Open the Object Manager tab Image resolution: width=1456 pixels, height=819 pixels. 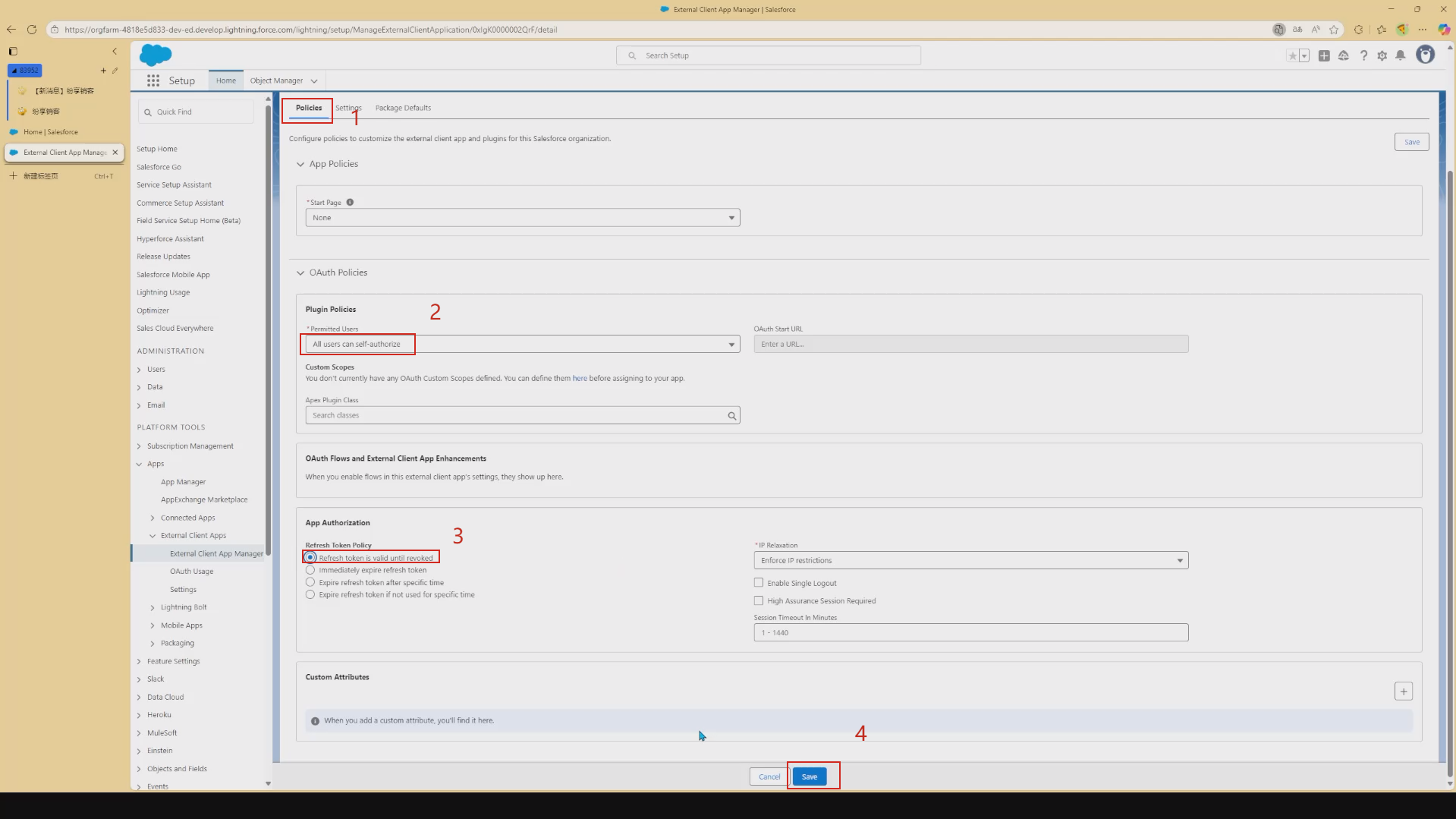click(x=276, y=80)
